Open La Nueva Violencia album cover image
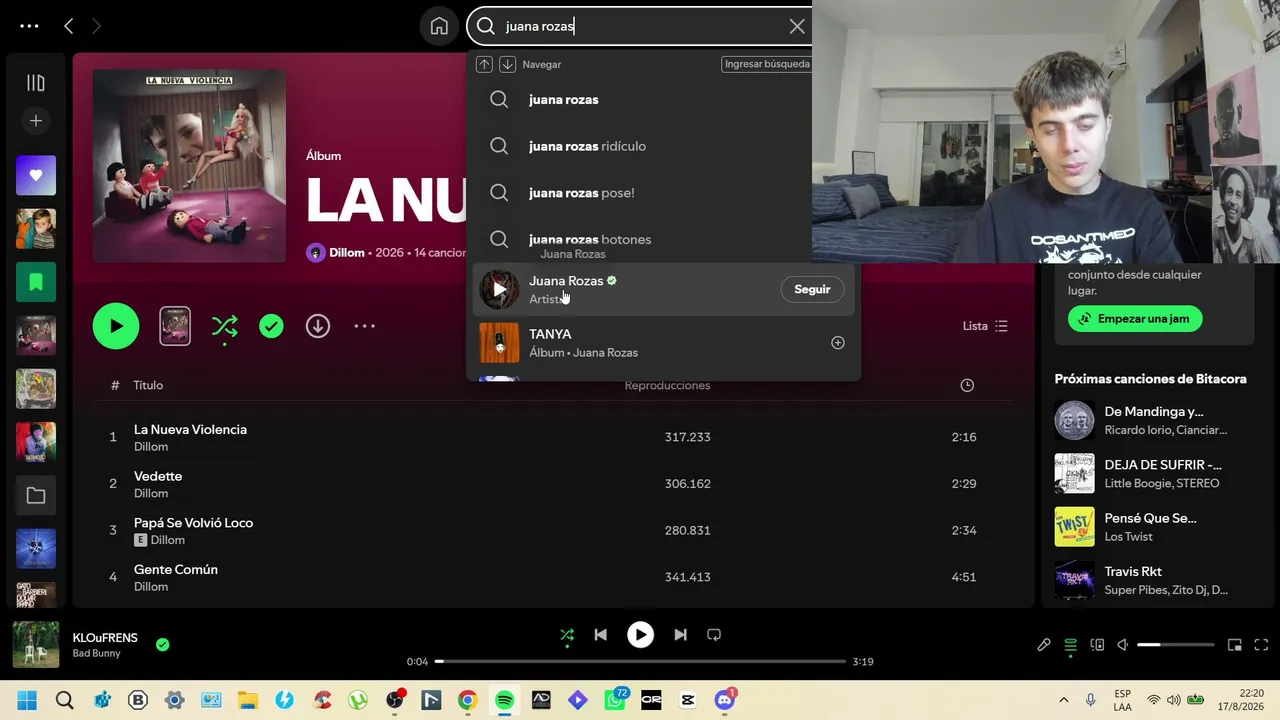This screenshot has height=720, width=1280. pyautogui.click(x=189, y=166)
